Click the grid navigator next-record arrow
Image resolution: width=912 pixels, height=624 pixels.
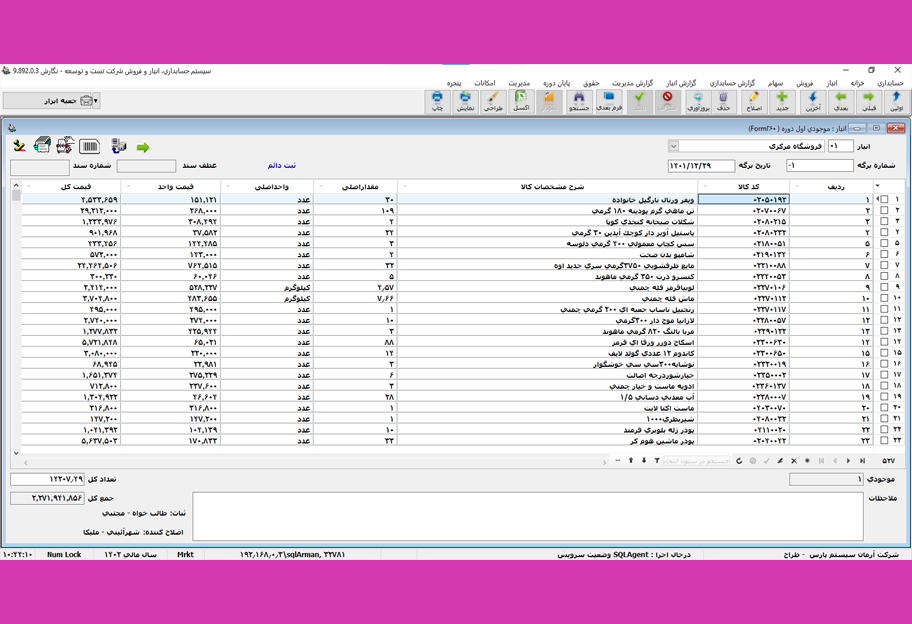(x=849, y=461)
